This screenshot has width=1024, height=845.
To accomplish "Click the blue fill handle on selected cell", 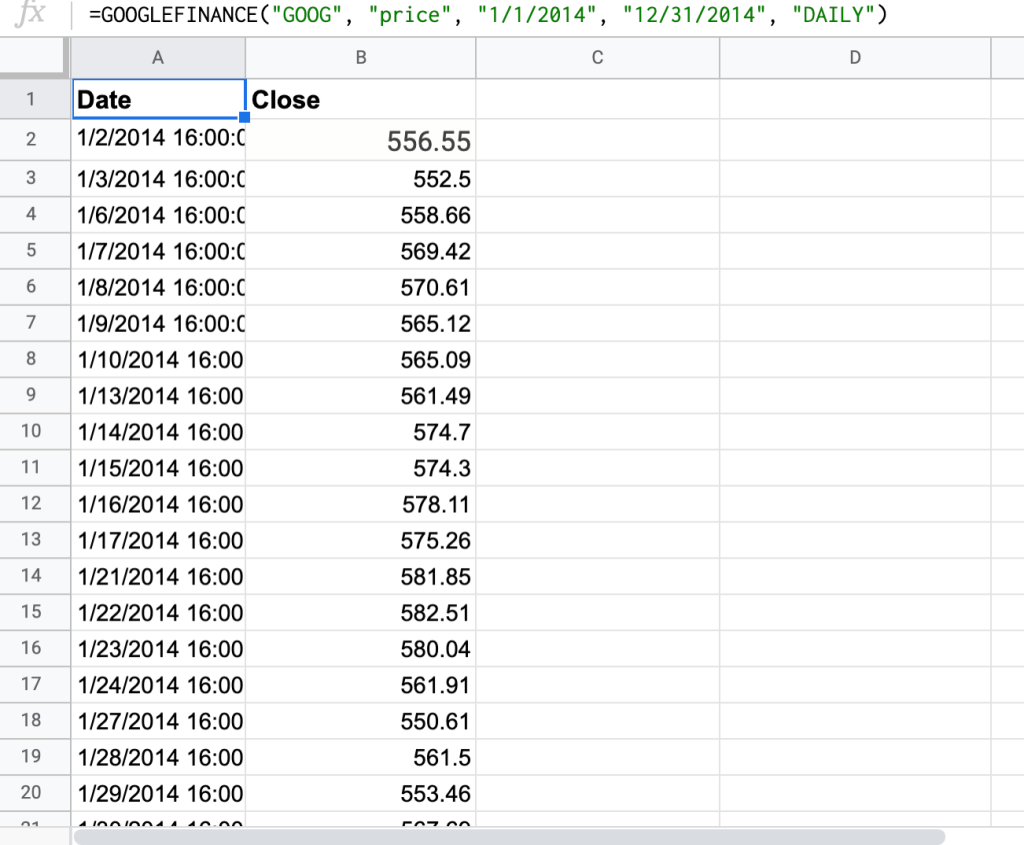I will click(x=243, y=119).
